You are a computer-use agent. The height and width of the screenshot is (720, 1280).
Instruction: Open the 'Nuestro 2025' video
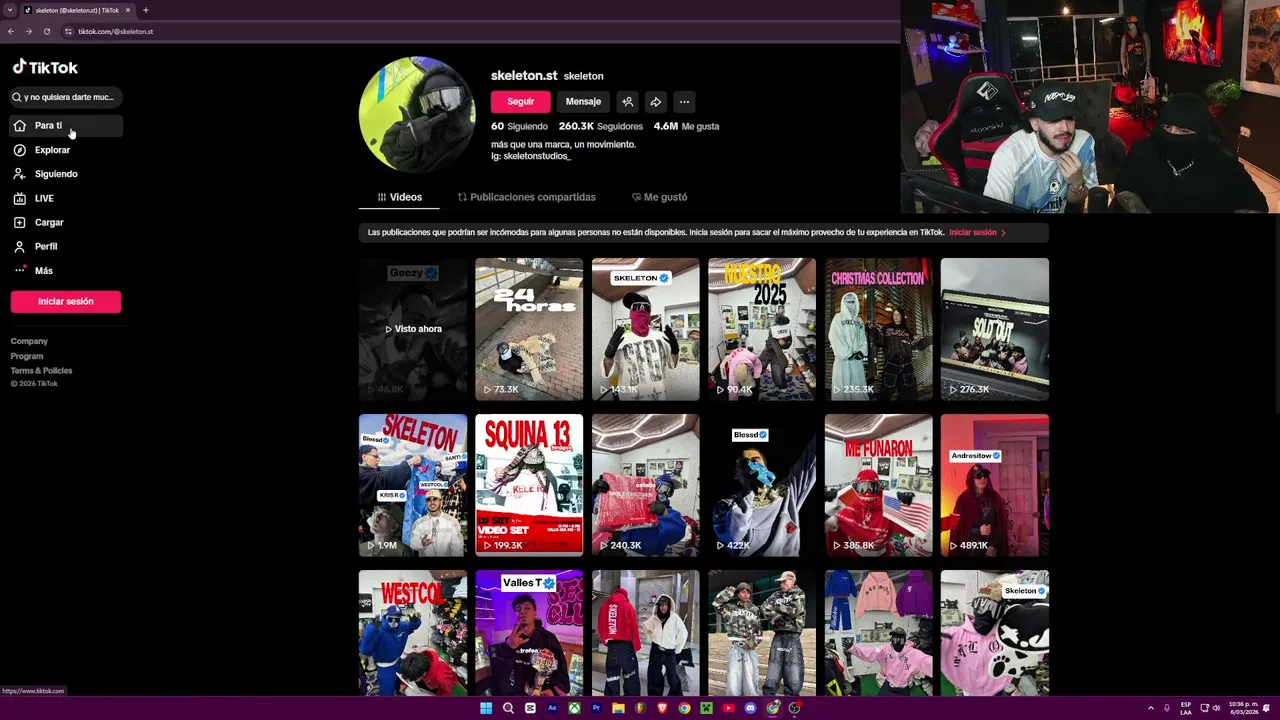click(762, 329)
